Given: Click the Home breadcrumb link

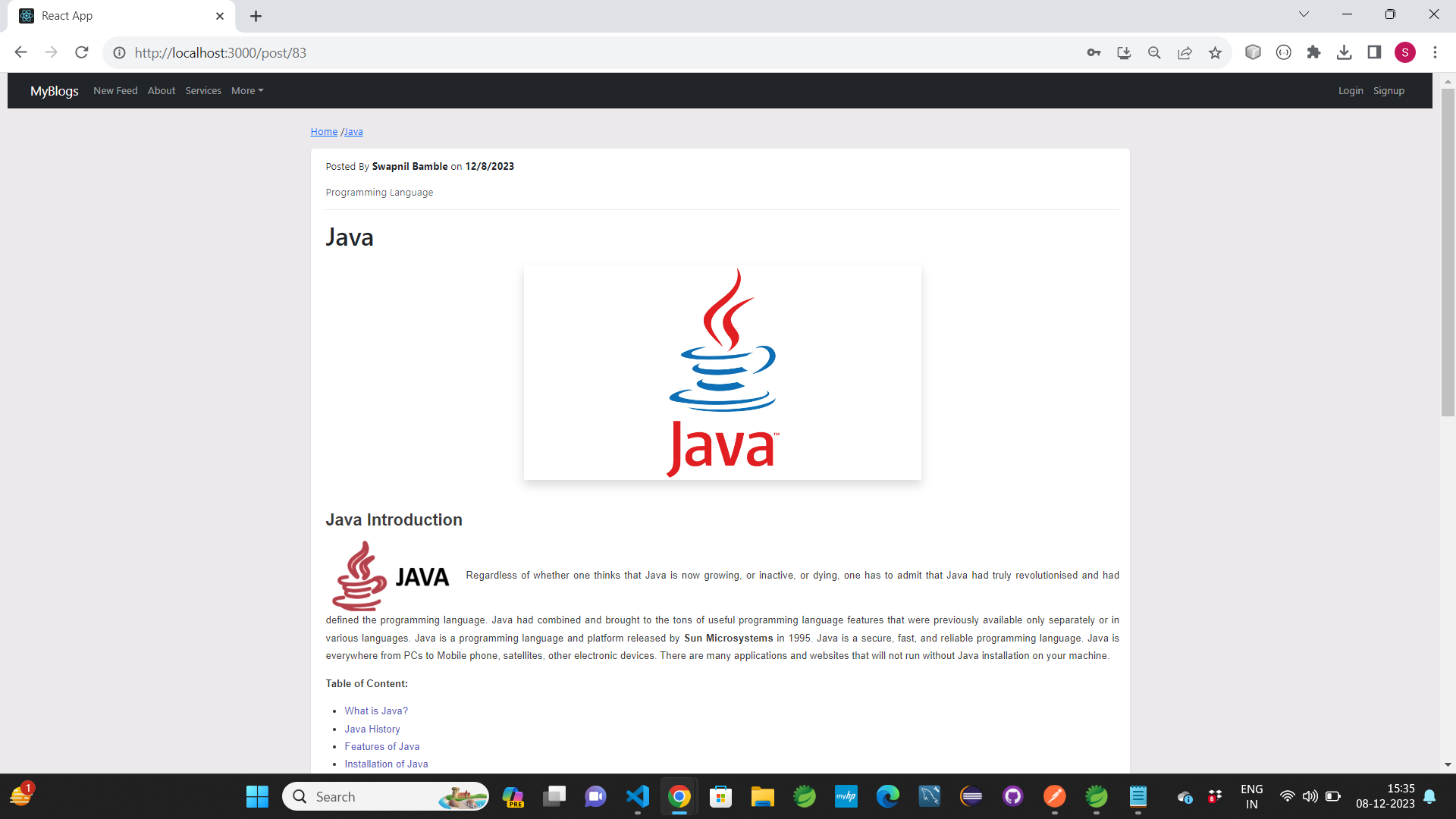Looking at the screenshot, I should point(324,131).
